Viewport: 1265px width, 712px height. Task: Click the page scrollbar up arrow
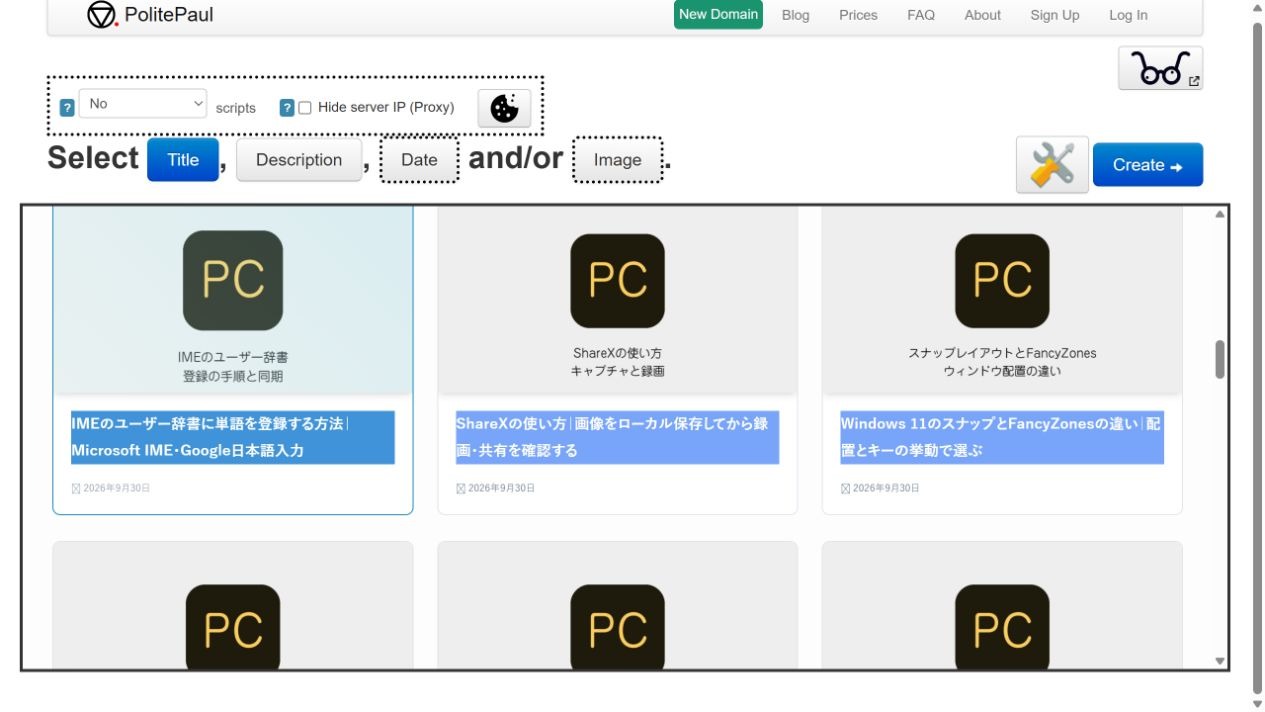[1258, 8]
